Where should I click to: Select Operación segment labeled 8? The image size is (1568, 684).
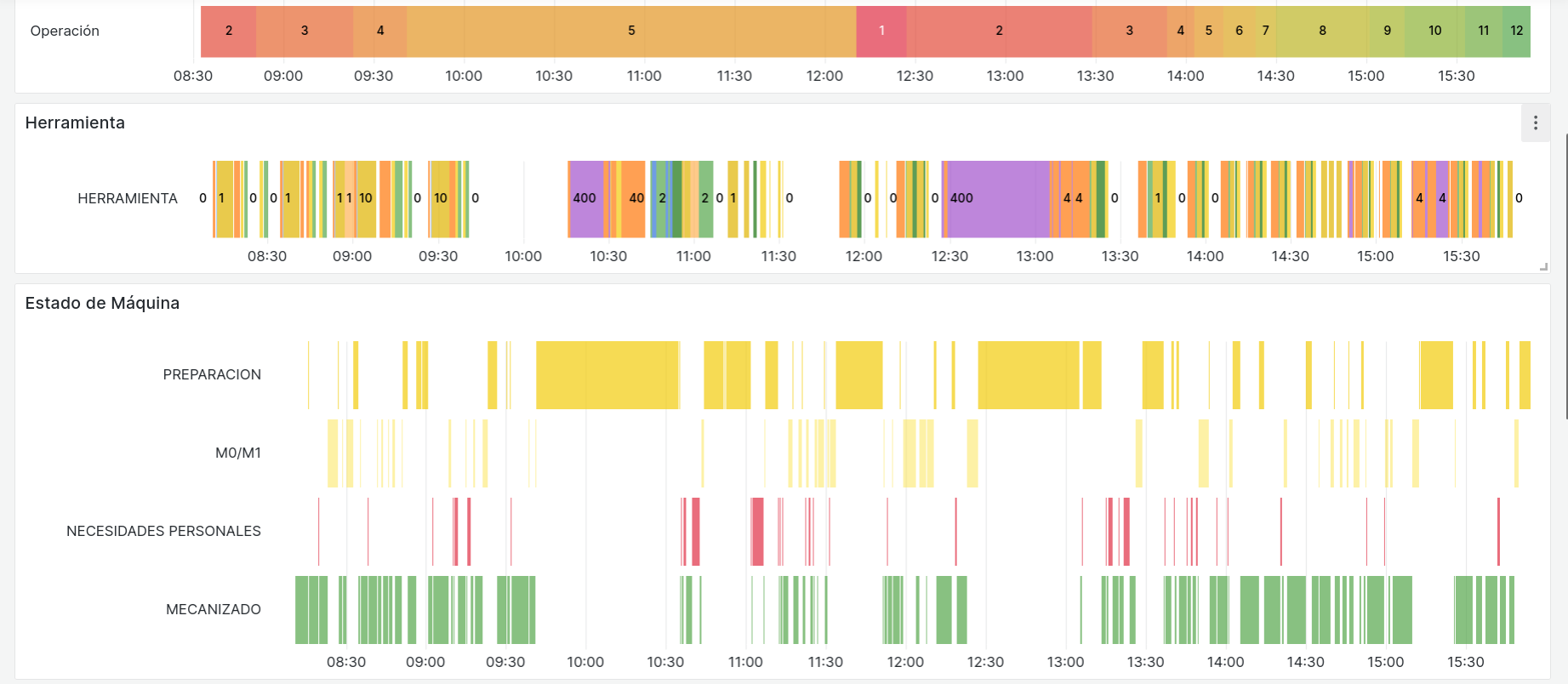1321,31
